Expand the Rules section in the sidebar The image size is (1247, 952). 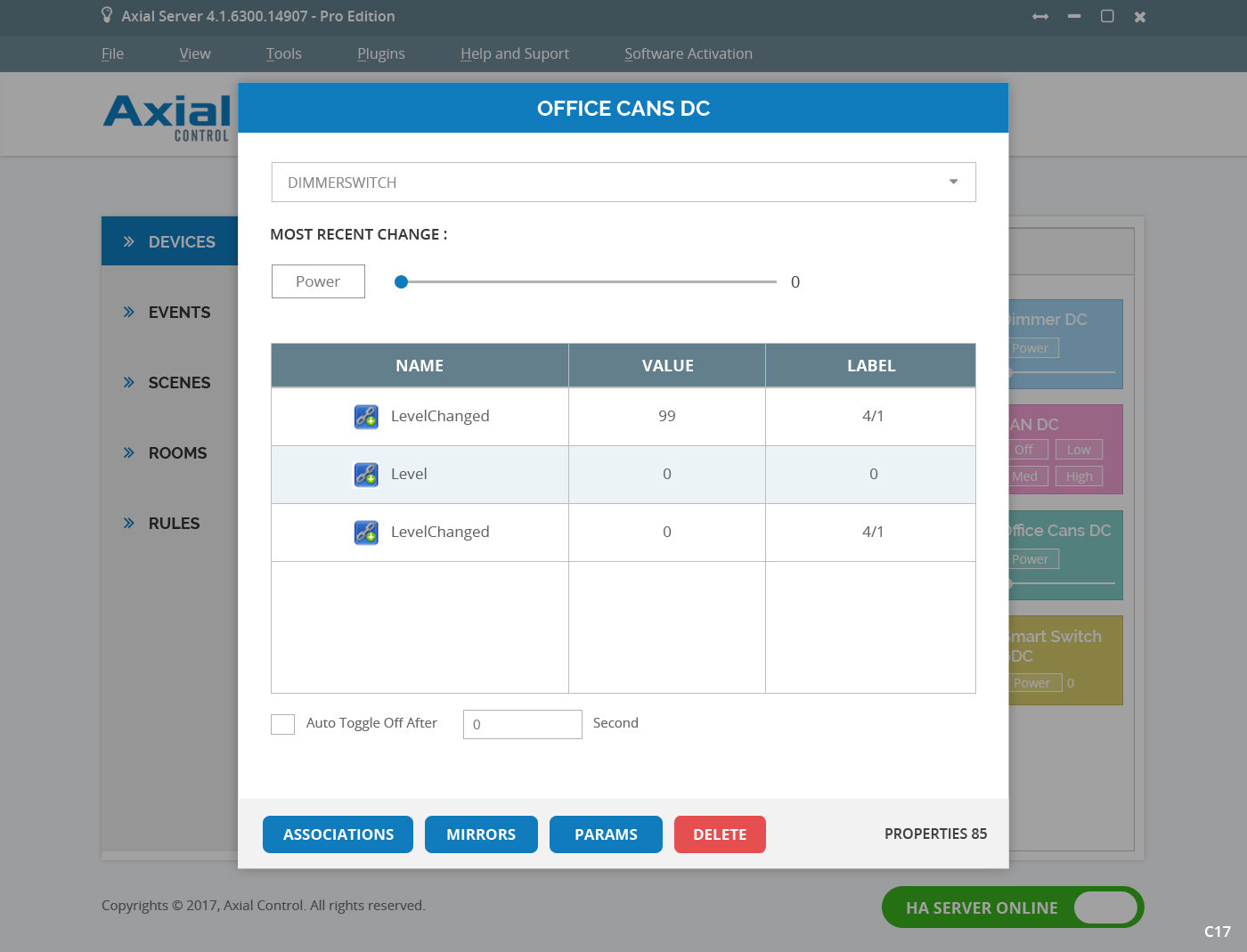click(x=174, y=524)
